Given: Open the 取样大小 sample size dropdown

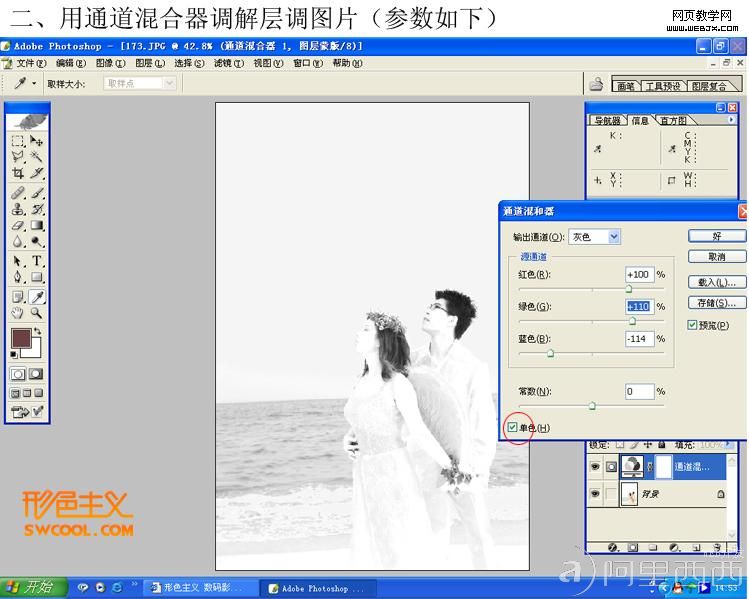Looking at the screenshot, I should 140,84.
